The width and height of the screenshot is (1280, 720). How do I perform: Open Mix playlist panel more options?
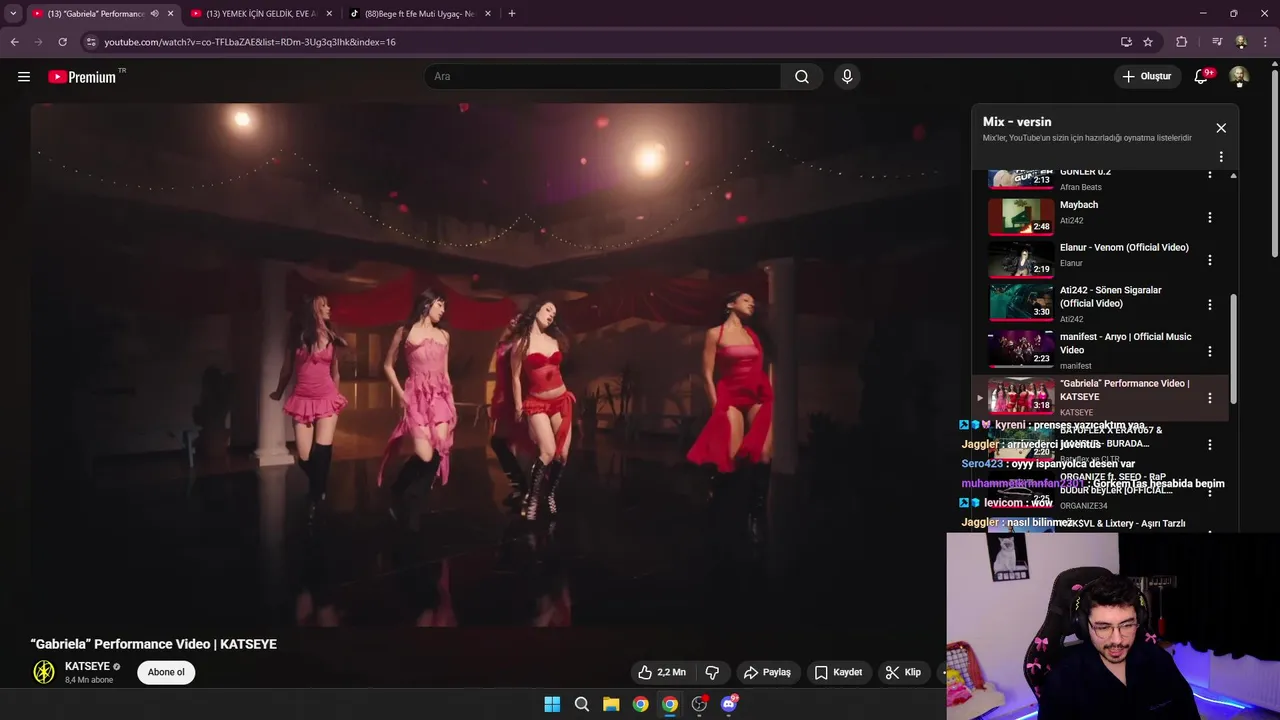[x=1221, y=157]
